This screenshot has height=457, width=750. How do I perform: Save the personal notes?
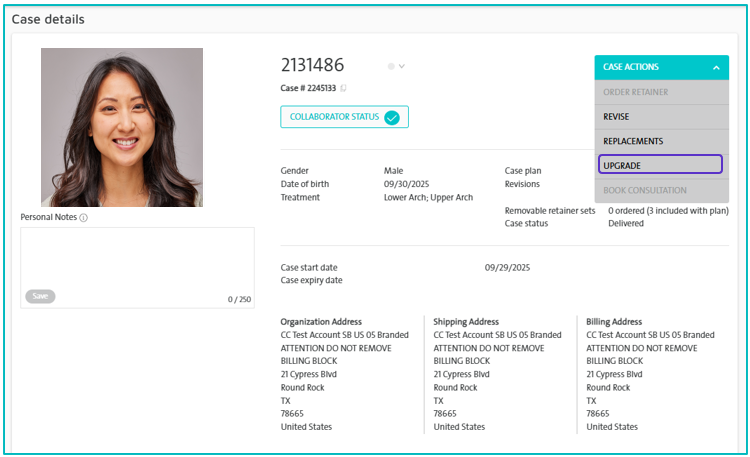40,296
